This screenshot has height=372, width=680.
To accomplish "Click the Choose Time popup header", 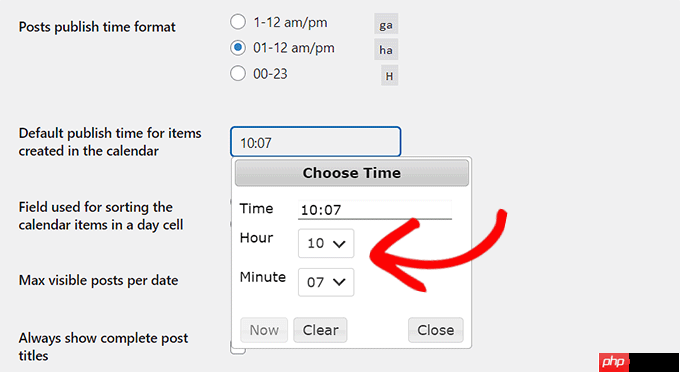I will point(352,173).
